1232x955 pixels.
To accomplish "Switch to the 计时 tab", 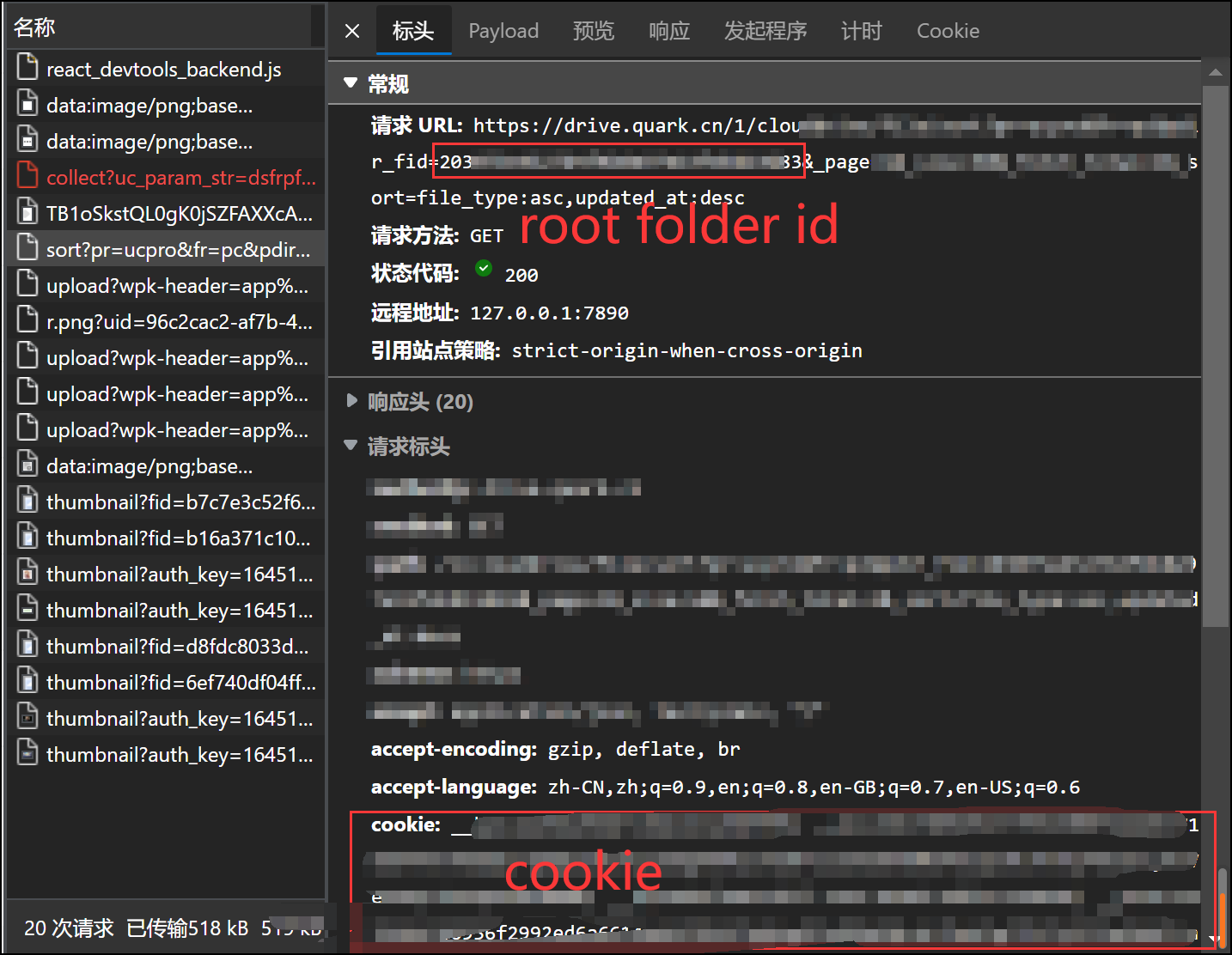I will 861,30.
